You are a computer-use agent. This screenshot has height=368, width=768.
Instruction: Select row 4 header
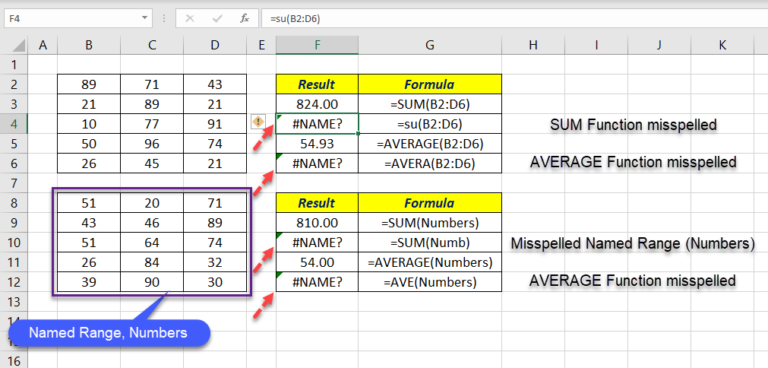pyautogui.click(x=14, y=124)
